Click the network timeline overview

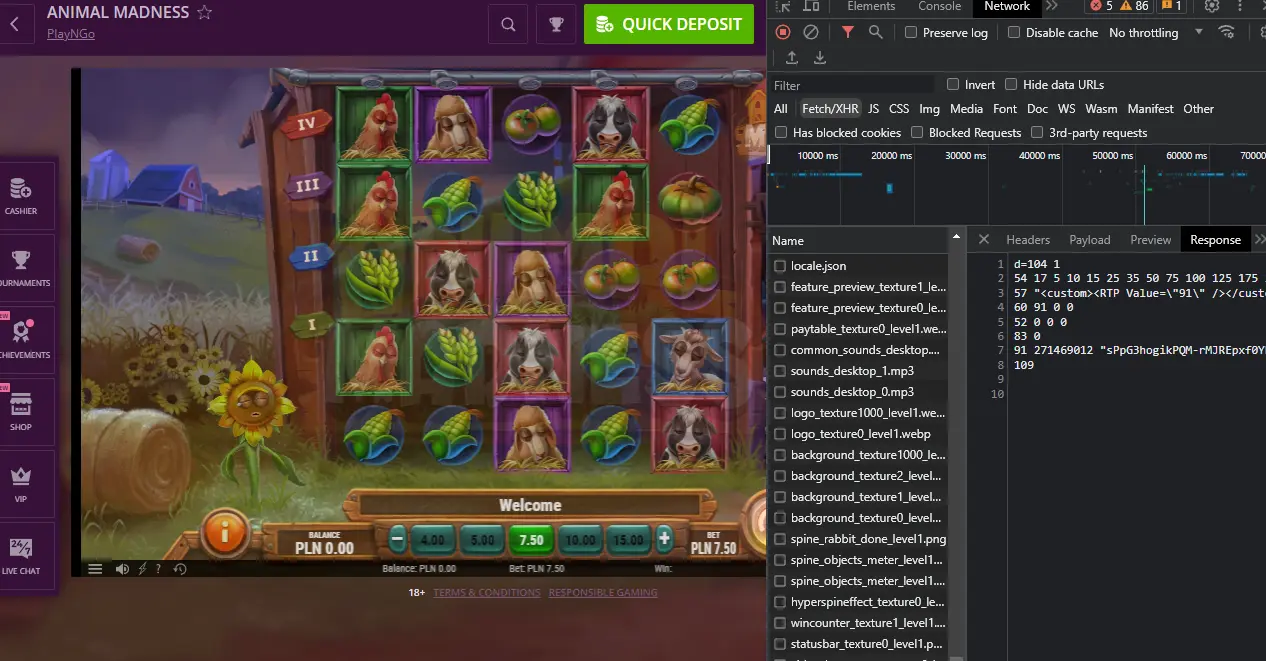pos(1017,185)
